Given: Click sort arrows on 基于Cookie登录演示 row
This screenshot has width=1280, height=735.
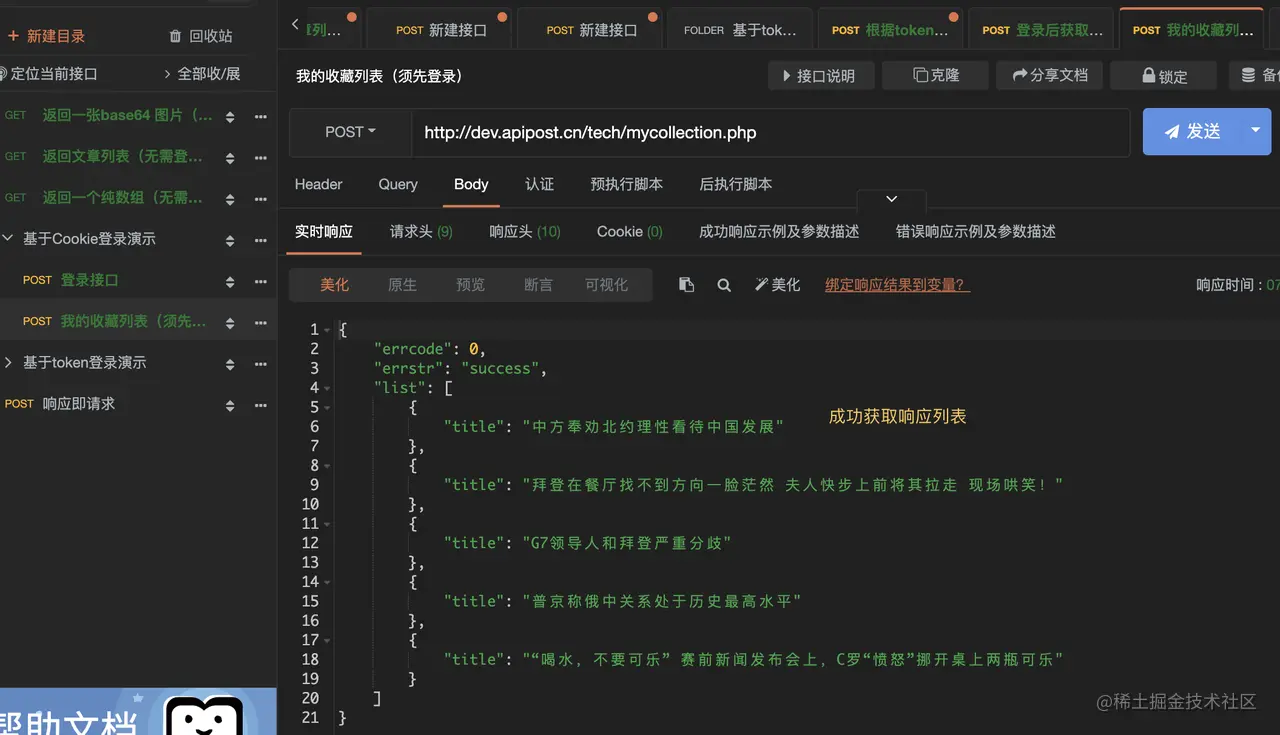Looking at the screenshot, I should pos(230,241).
